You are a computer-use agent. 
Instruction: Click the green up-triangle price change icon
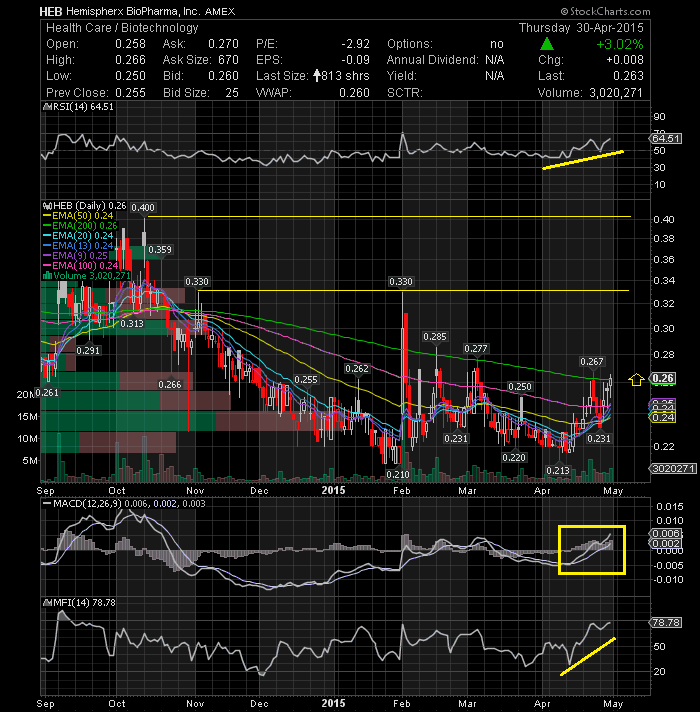(x=547, y=44)
